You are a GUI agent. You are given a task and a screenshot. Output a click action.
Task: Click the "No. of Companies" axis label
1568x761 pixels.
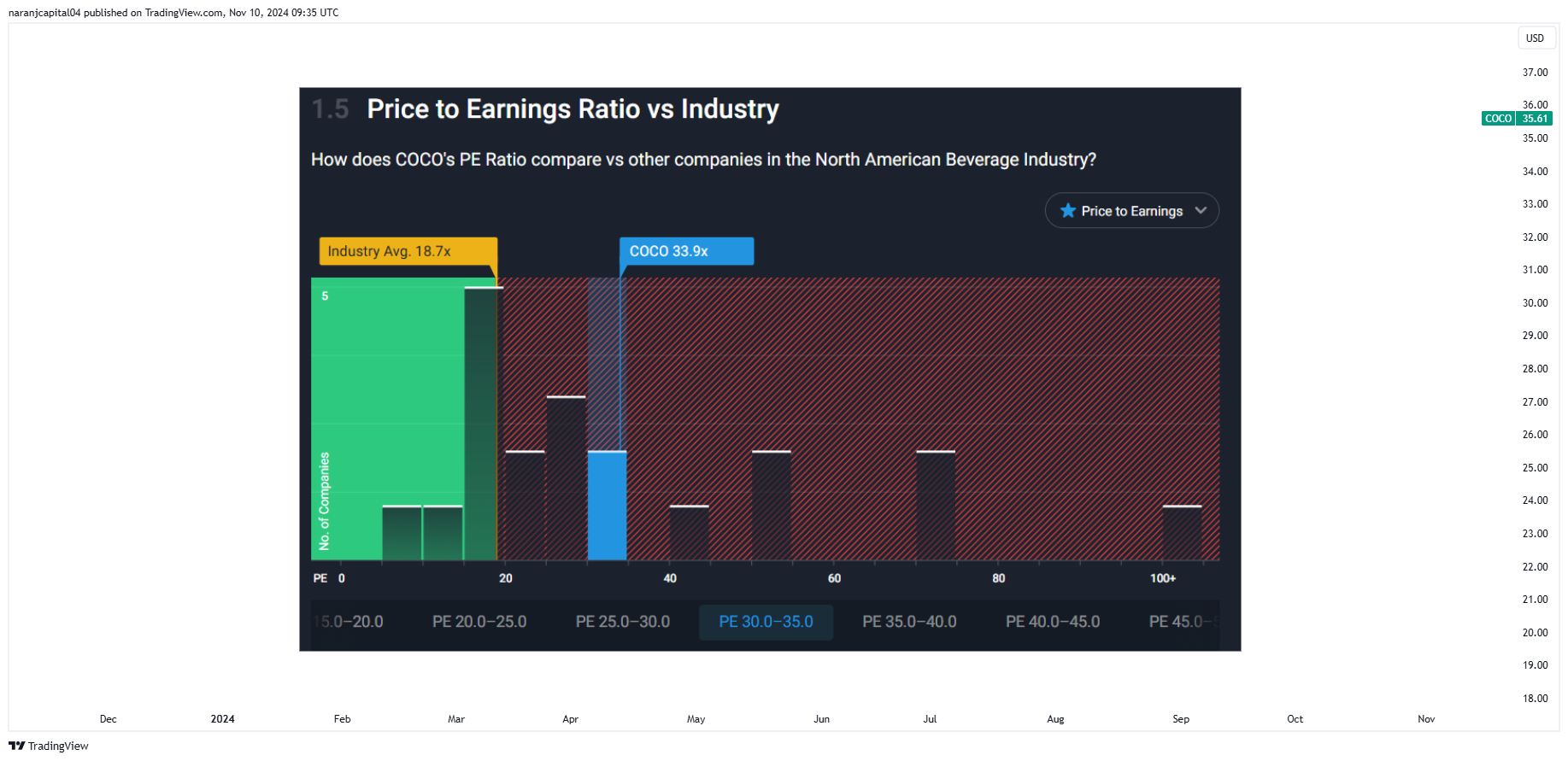(x=324, y=501)
